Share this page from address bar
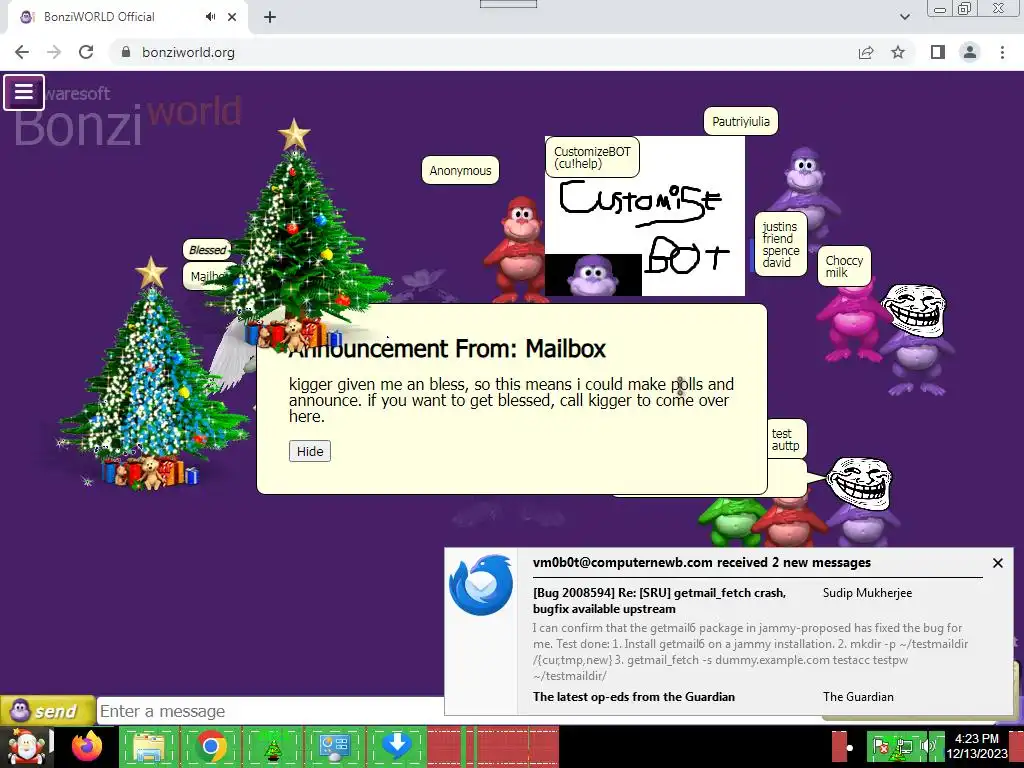The image size is (1024, 768). [866, 52]
